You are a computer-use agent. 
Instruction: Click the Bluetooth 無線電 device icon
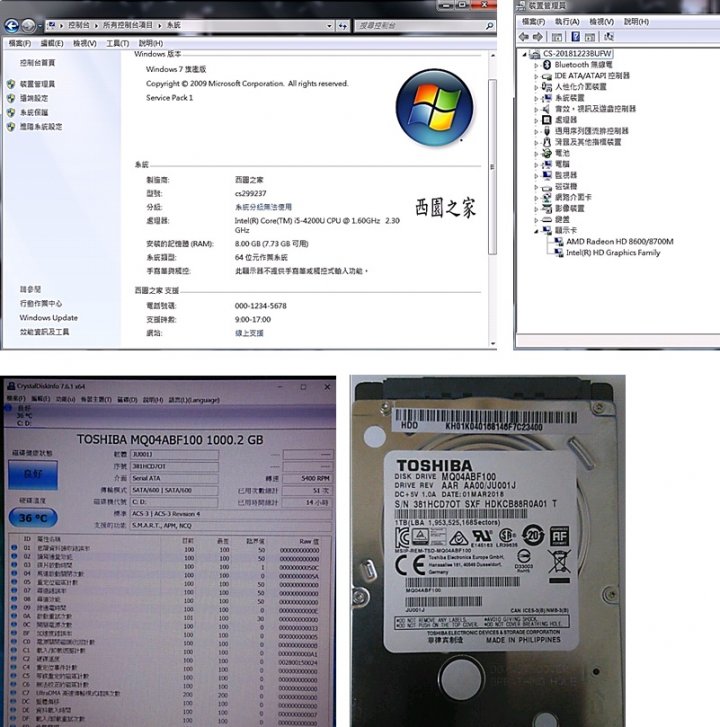pos(547,64)
